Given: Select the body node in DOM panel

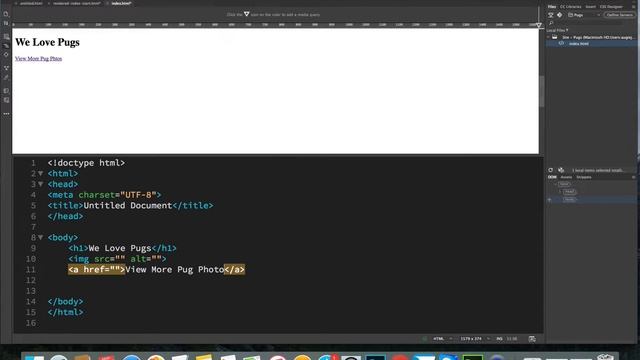Looking at the screenshot, I should pyautogui.click(x=569, y=200).
